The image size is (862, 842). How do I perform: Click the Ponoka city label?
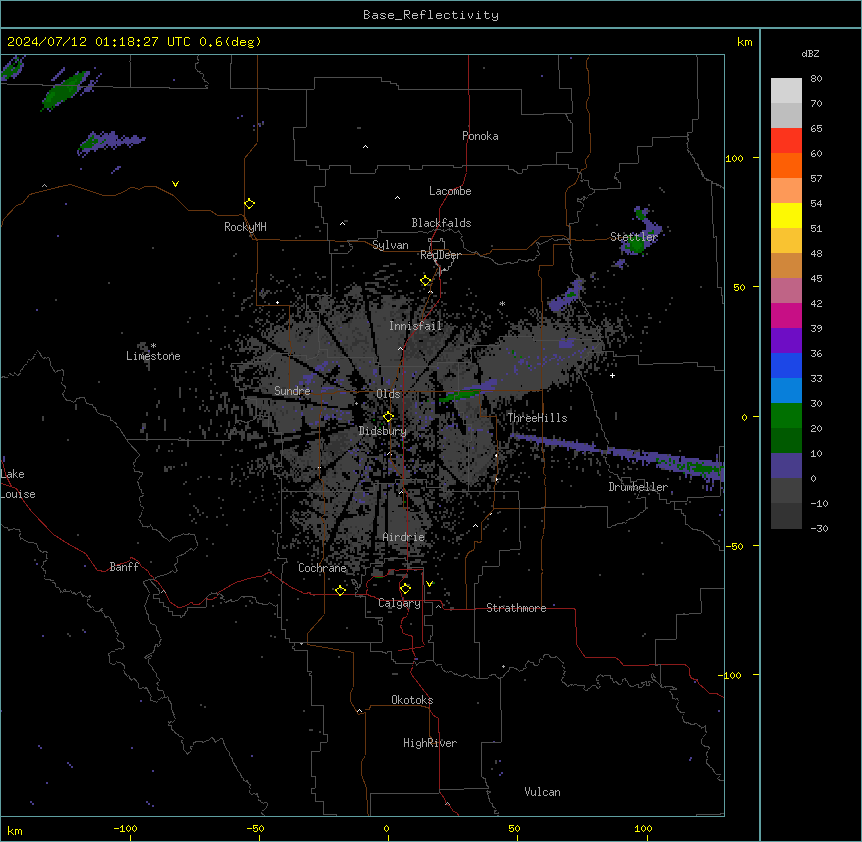click(x=480, y=136)
